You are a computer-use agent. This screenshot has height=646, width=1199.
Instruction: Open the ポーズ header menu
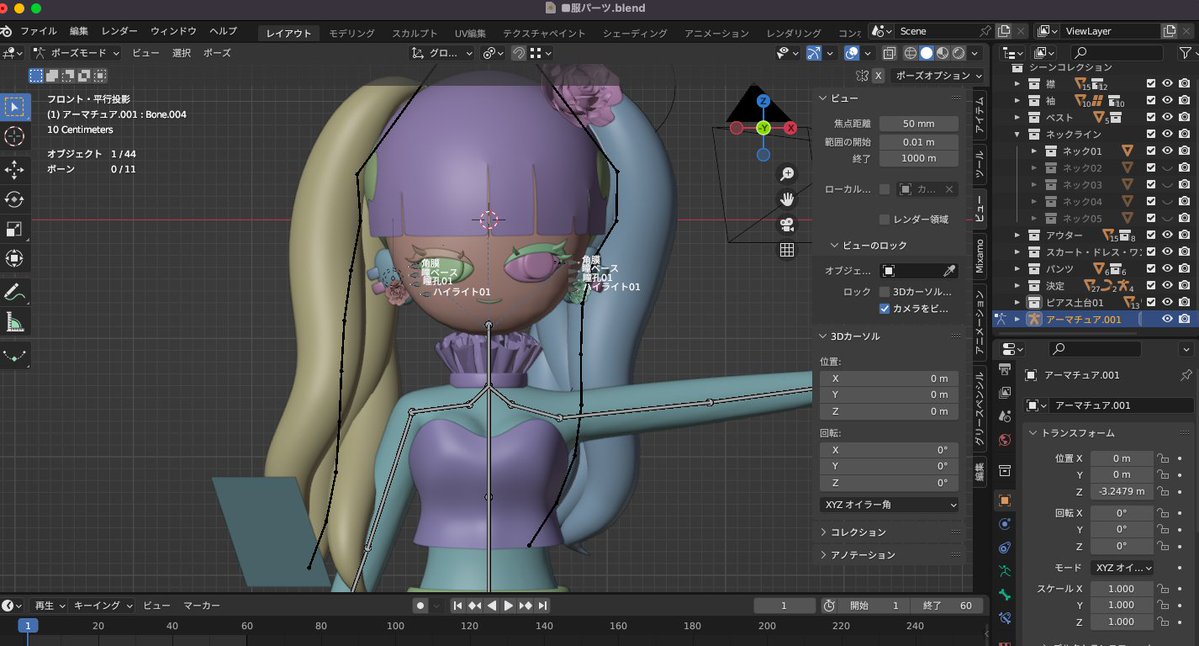pos(217,53)
